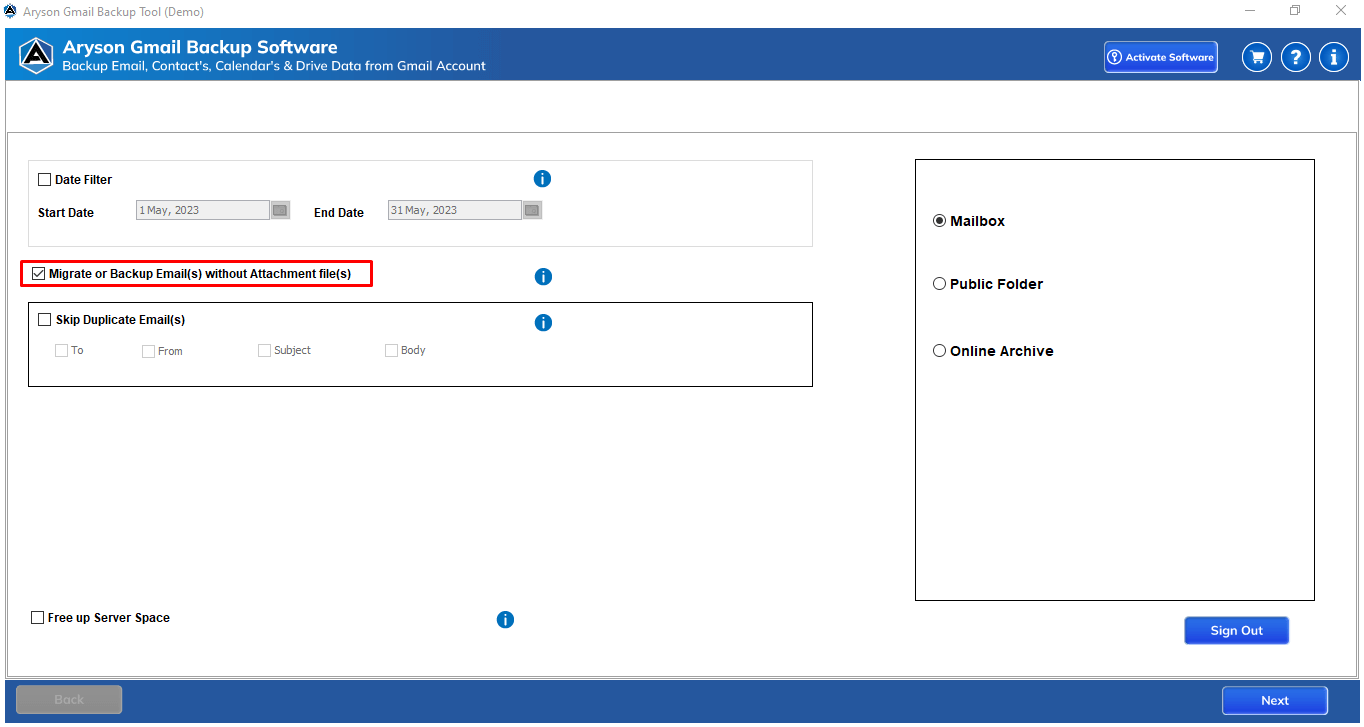Enable Free up Server Space checkbox
Viewport: 1364px width, 727px height.
38,618
